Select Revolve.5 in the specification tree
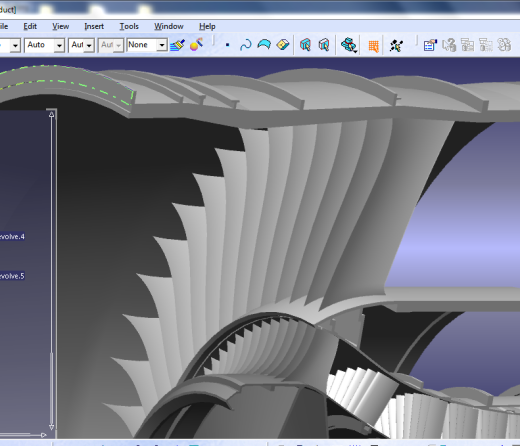This screenshot has height=446, width=520. (x=12, y=276)
